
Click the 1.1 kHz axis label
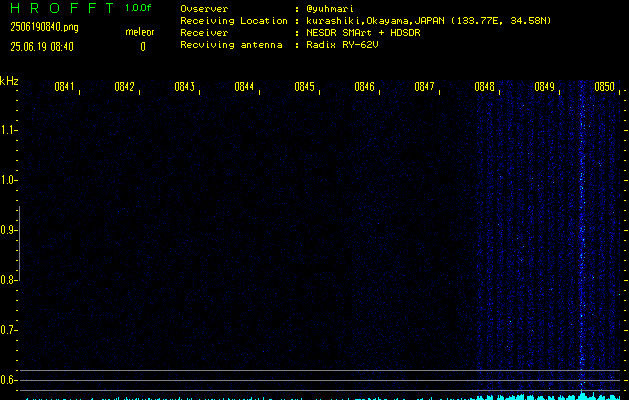[7, 130]
